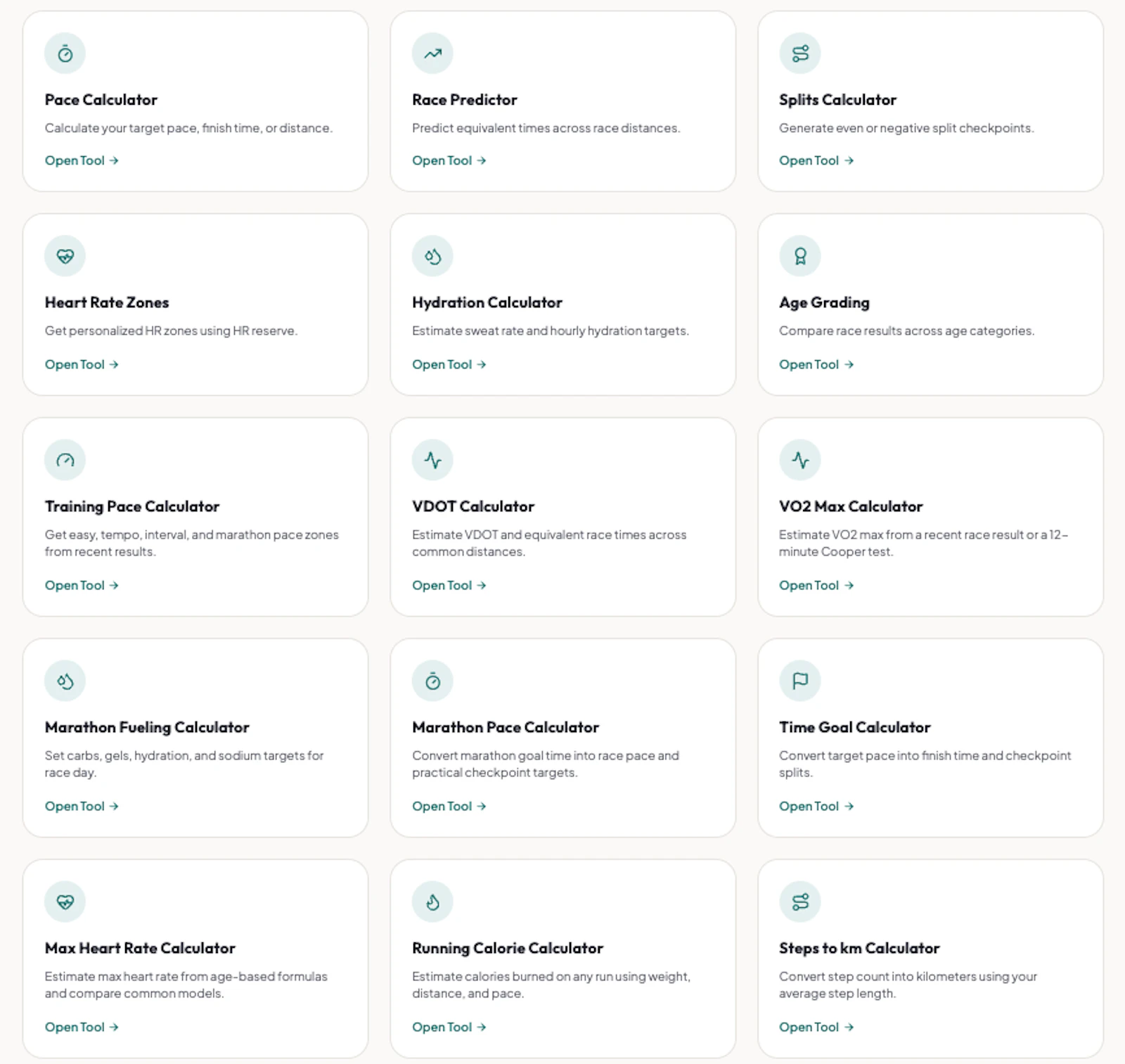Image resolution: width=1125 pixels, height=1064 pixels.
Task: Click description starting 'Convert marathon goal time'
Action: [546, 764]
